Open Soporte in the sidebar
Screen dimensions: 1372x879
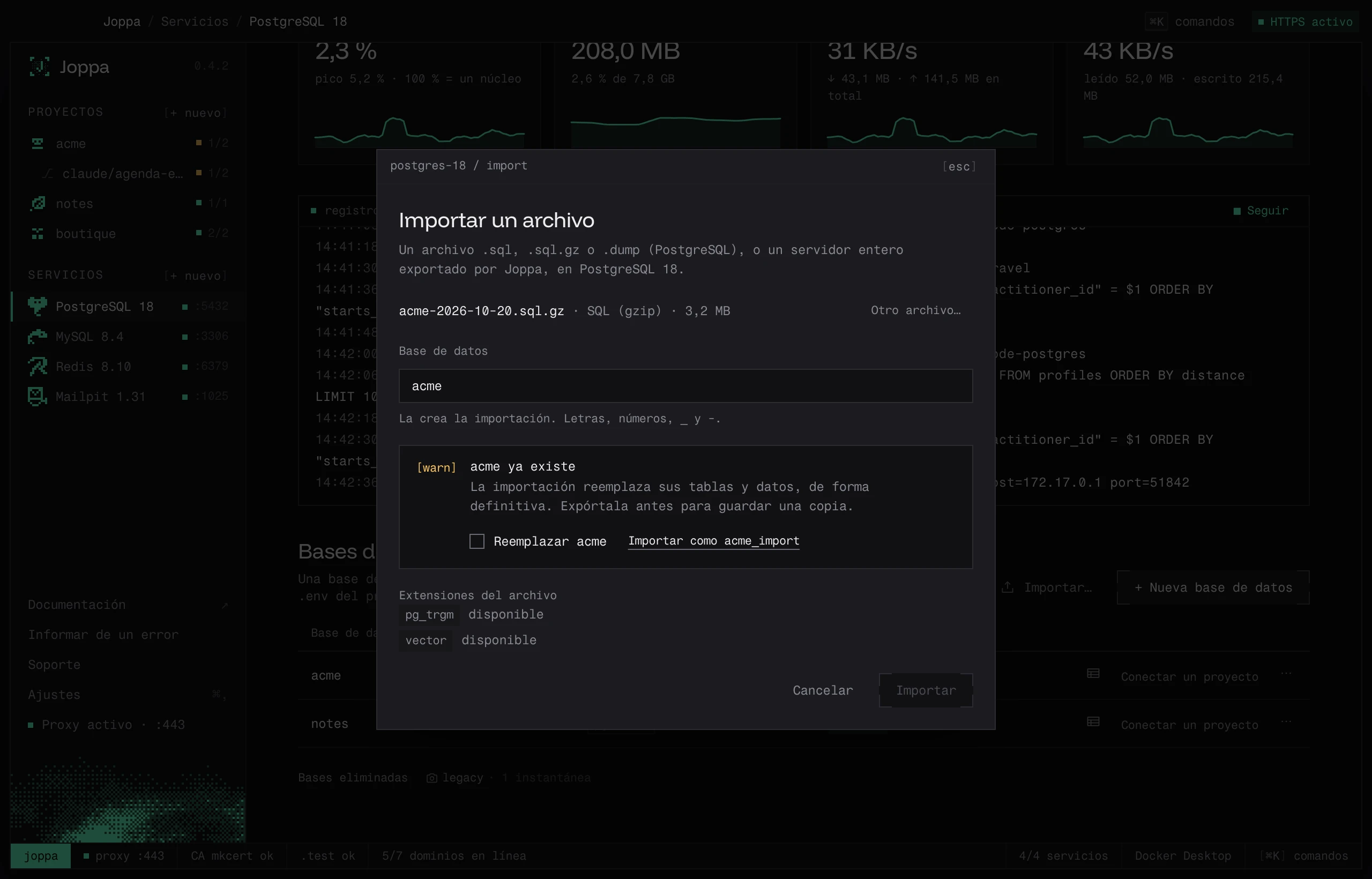click(54, 665)
